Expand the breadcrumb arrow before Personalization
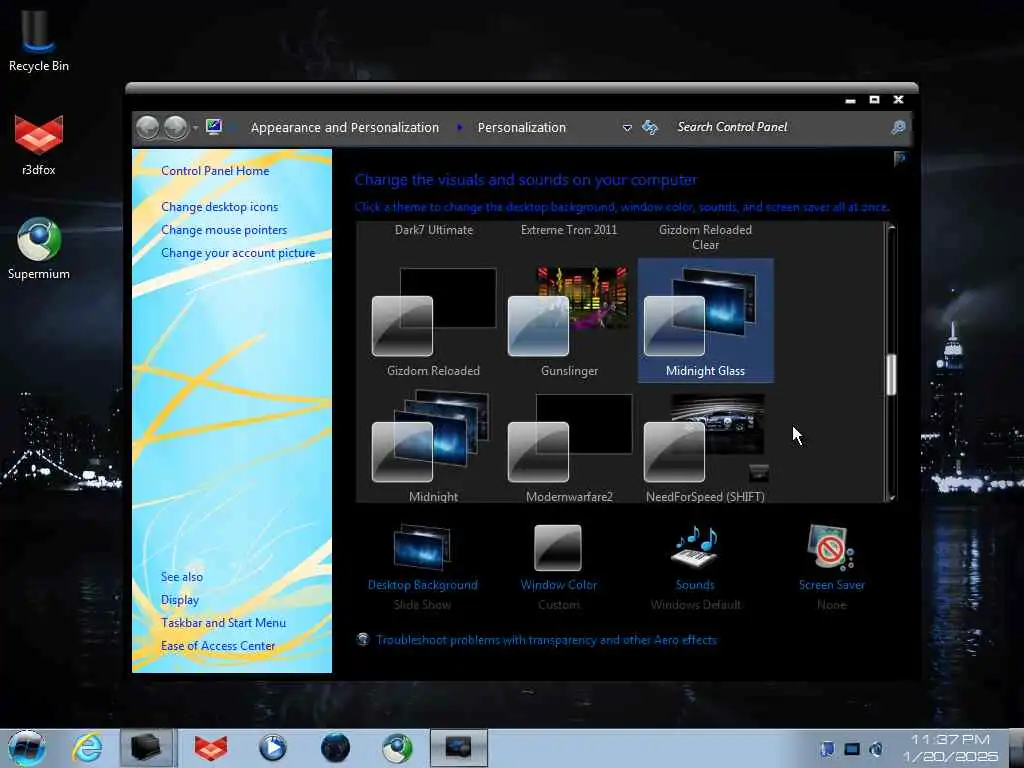This screenshot has width=1024, height=768. (x=459, y=127)
